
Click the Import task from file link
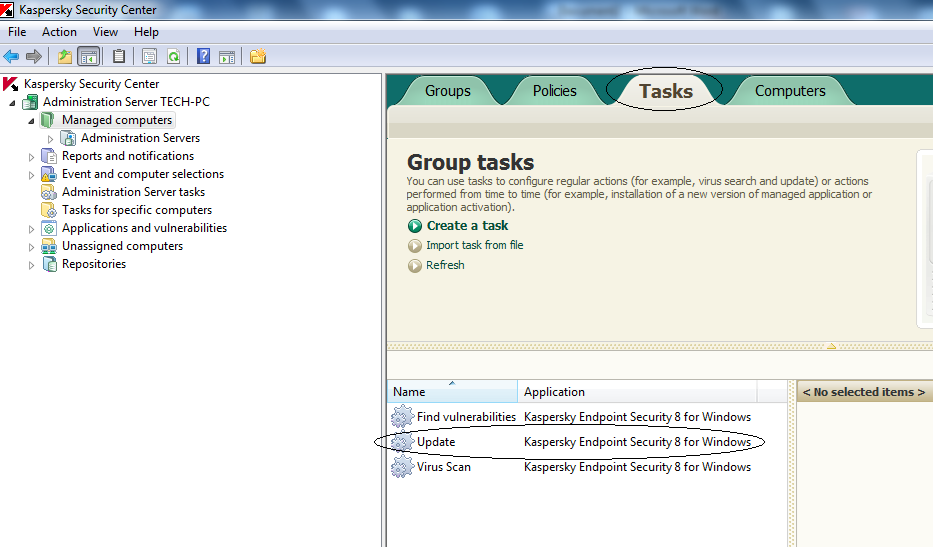[x=474, y=245]
